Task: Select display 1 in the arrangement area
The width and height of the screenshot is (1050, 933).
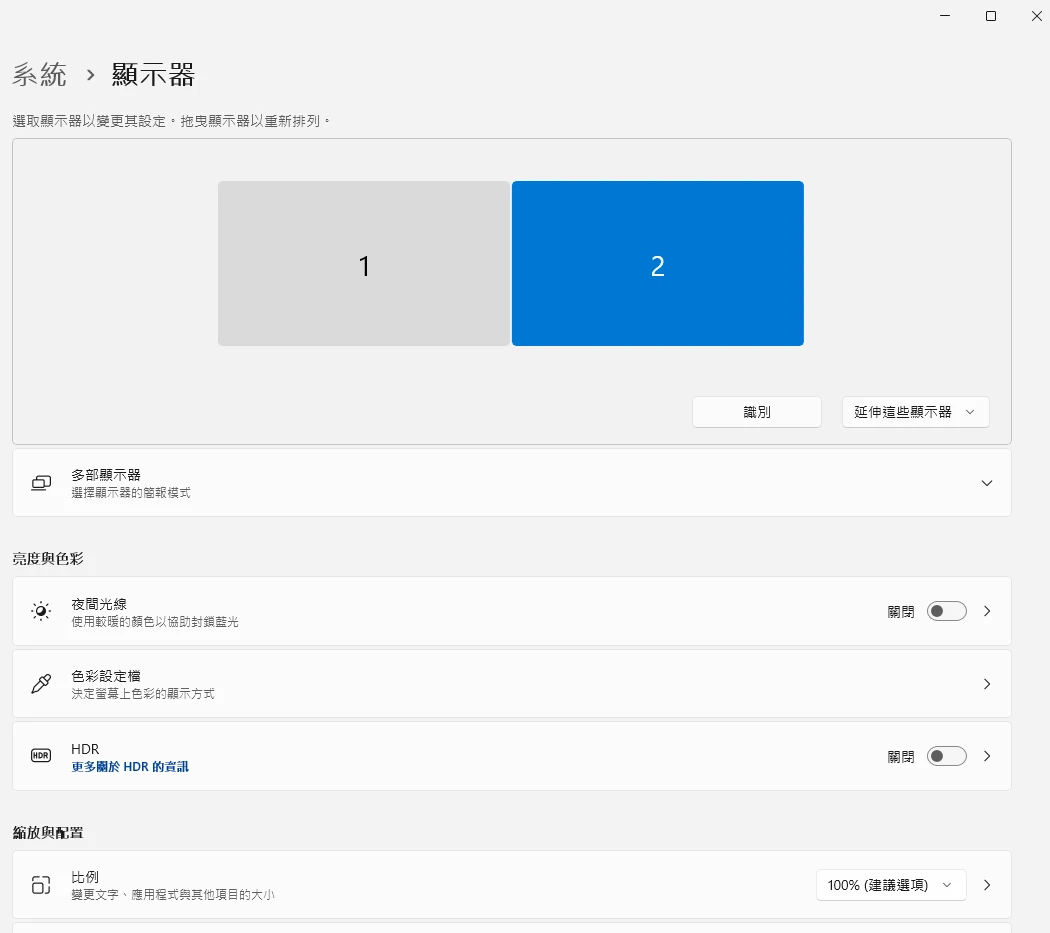Action: (x=364, y=264)
